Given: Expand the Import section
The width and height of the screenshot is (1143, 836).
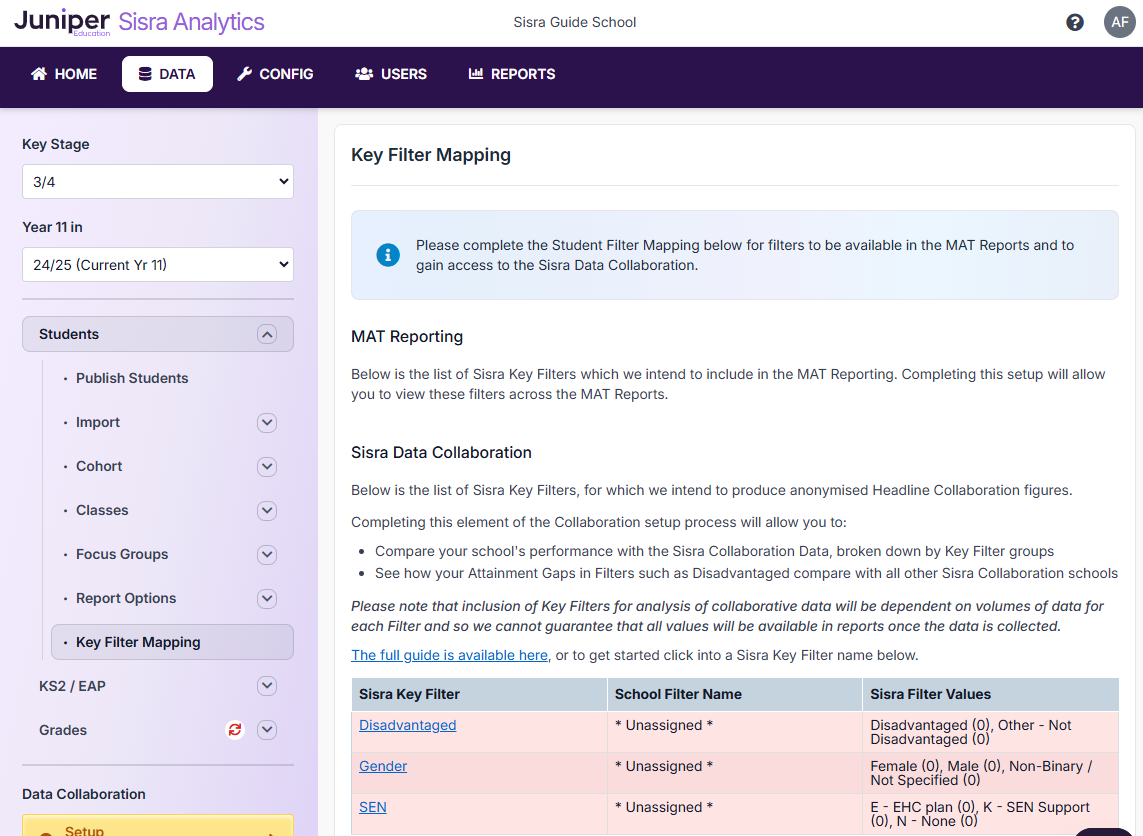Looking at the screenshot, I should tap(266, 422).
